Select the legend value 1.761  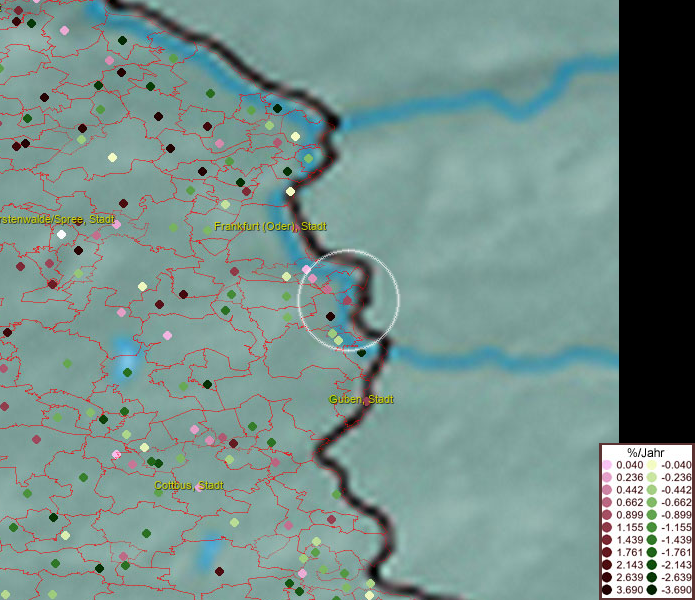[x=629, y=553]
